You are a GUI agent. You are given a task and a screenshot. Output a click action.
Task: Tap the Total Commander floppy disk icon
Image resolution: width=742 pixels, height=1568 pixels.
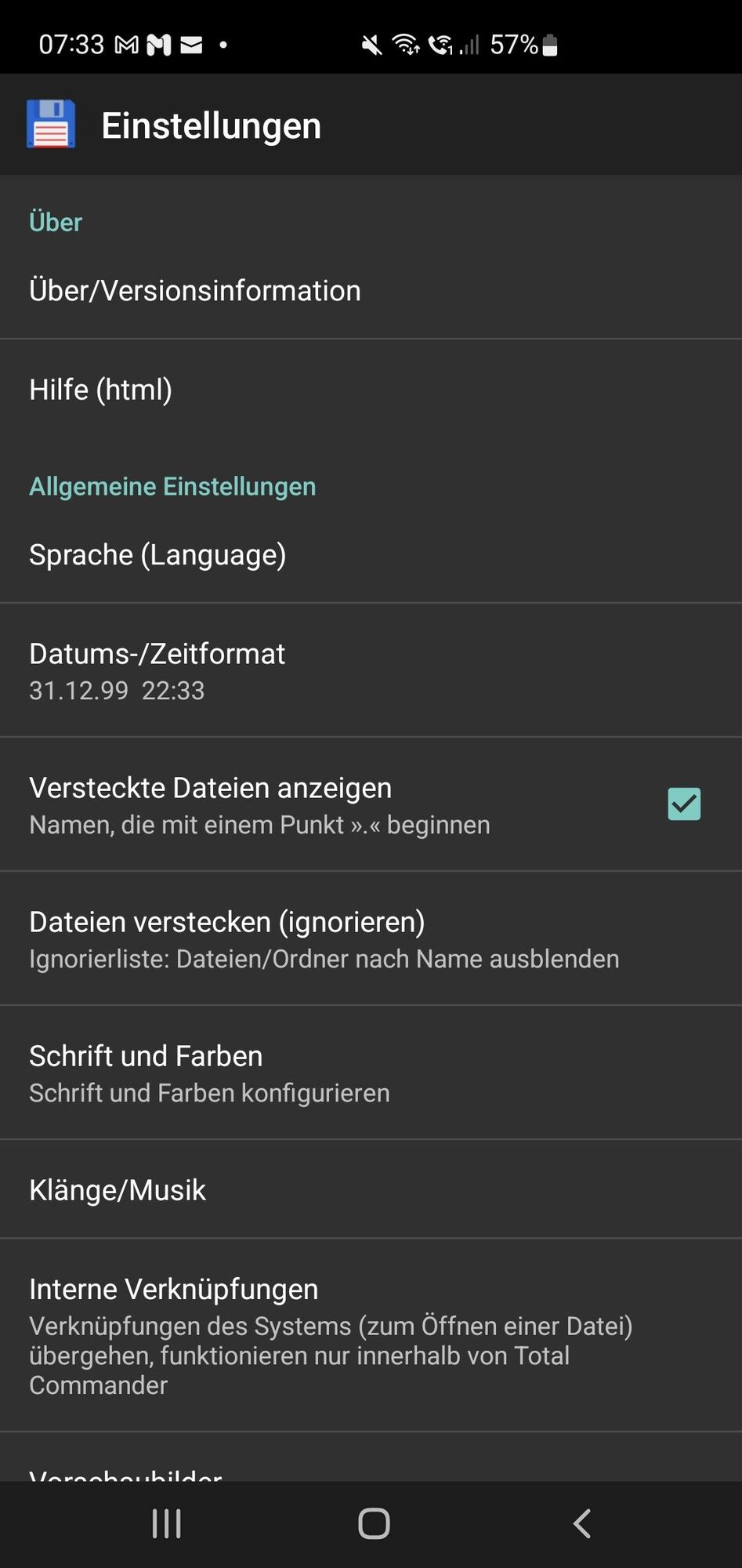point(51,124)
